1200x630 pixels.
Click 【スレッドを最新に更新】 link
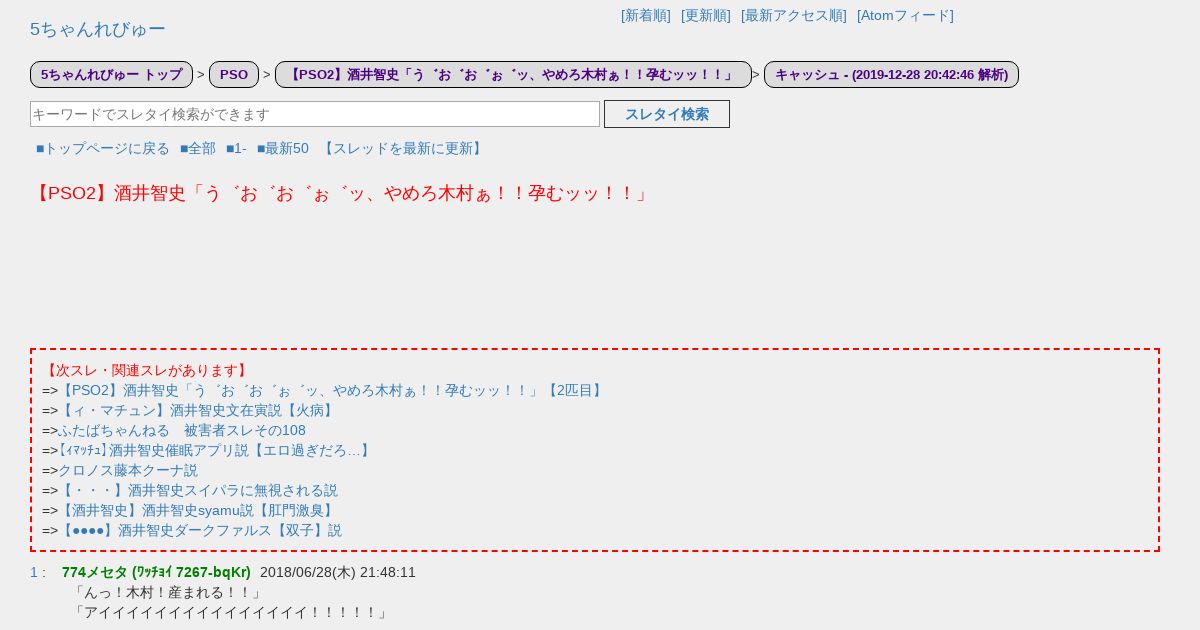[x=403, y=148]
